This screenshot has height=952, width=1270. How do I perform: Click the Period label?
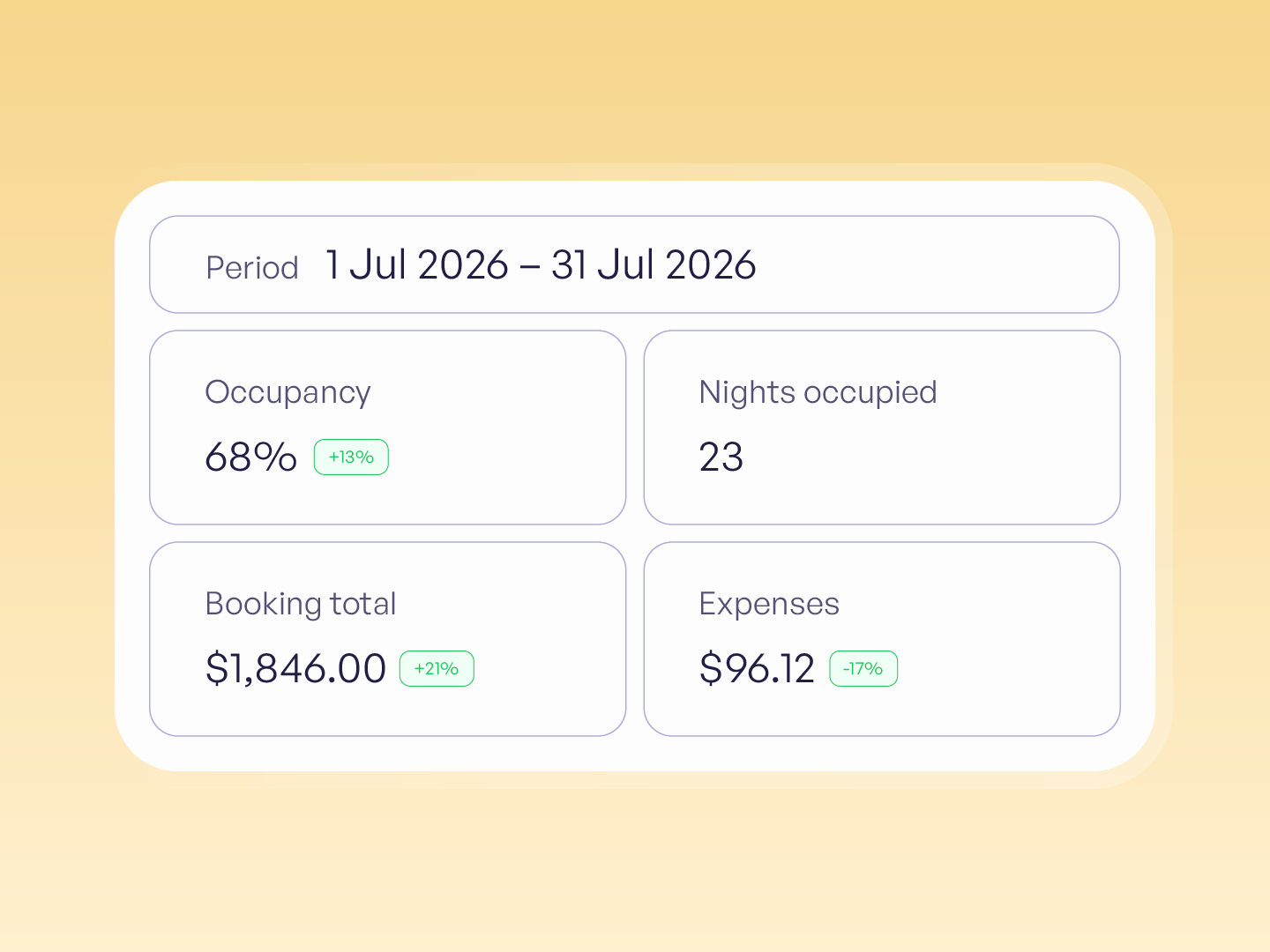coord(252,267)
